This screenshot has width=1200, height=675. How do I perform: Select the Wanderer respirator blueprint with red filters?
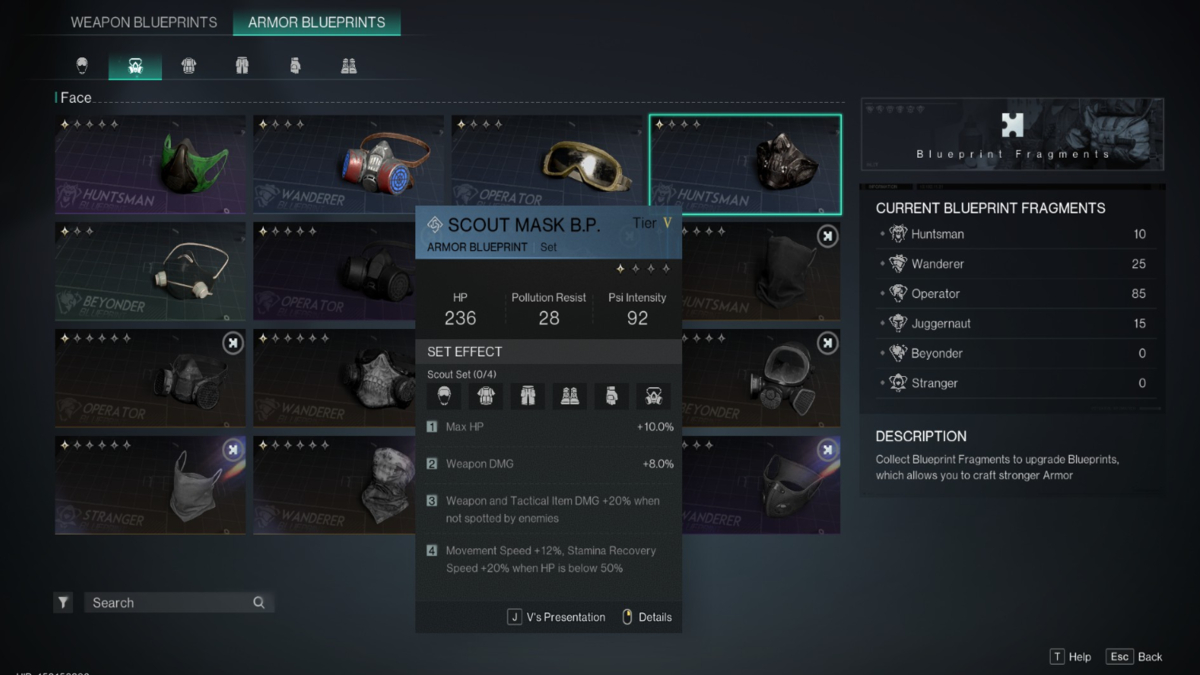pyautogui.click(x=348, y=164)
